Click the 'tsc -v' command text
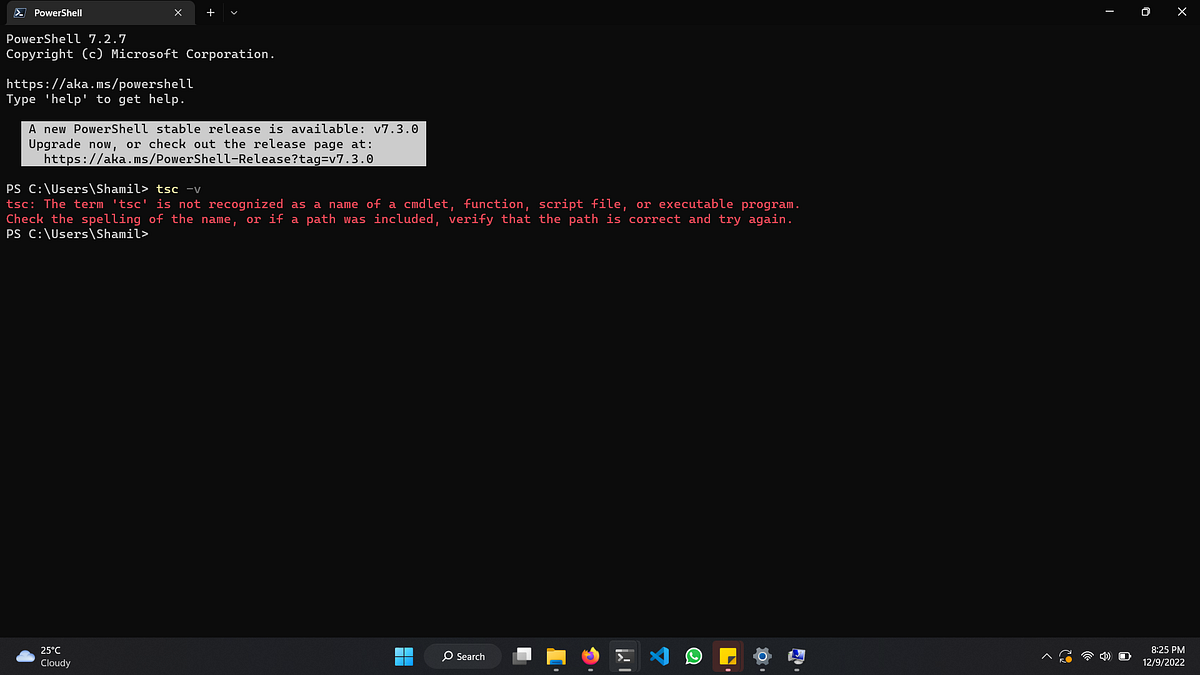The height and width of the screenshot is (675, 1200). (179, 189)
